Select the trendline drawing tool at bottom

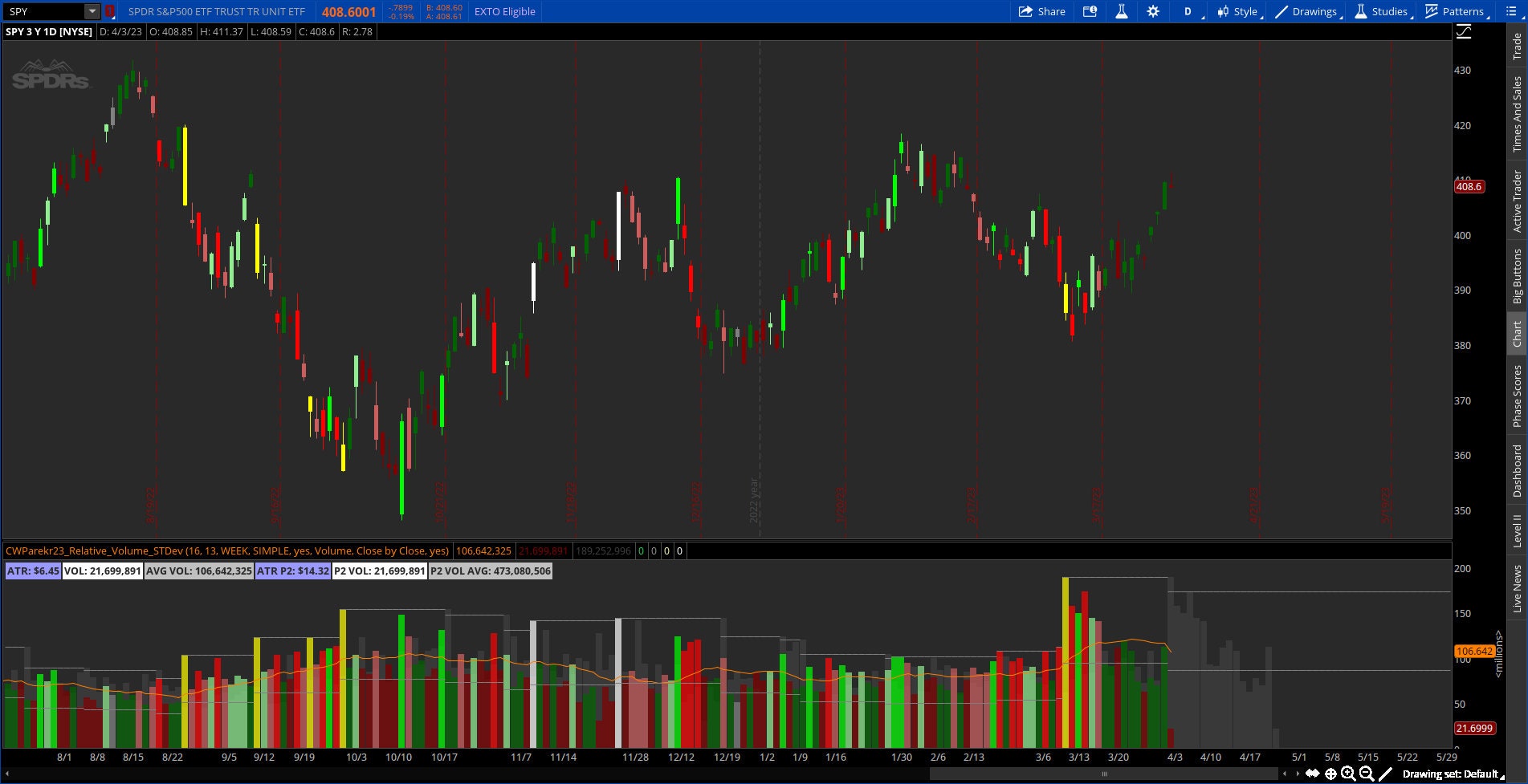pyautogui.click(x=1386, y=773)
